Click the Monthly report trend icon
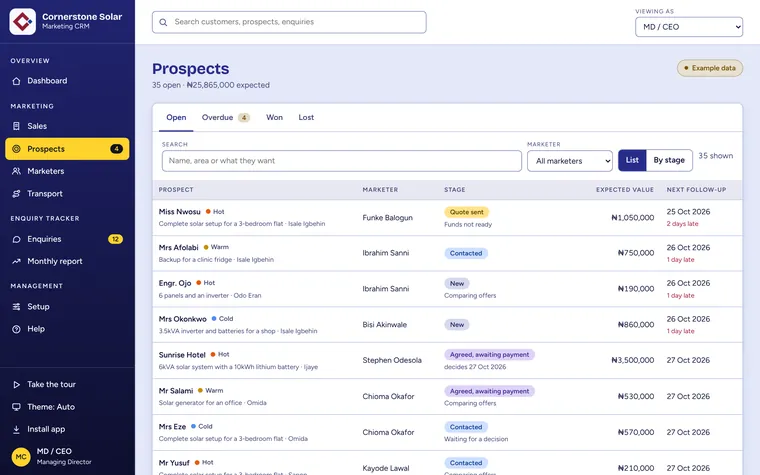The image size is (760, 475). [16, 261]
